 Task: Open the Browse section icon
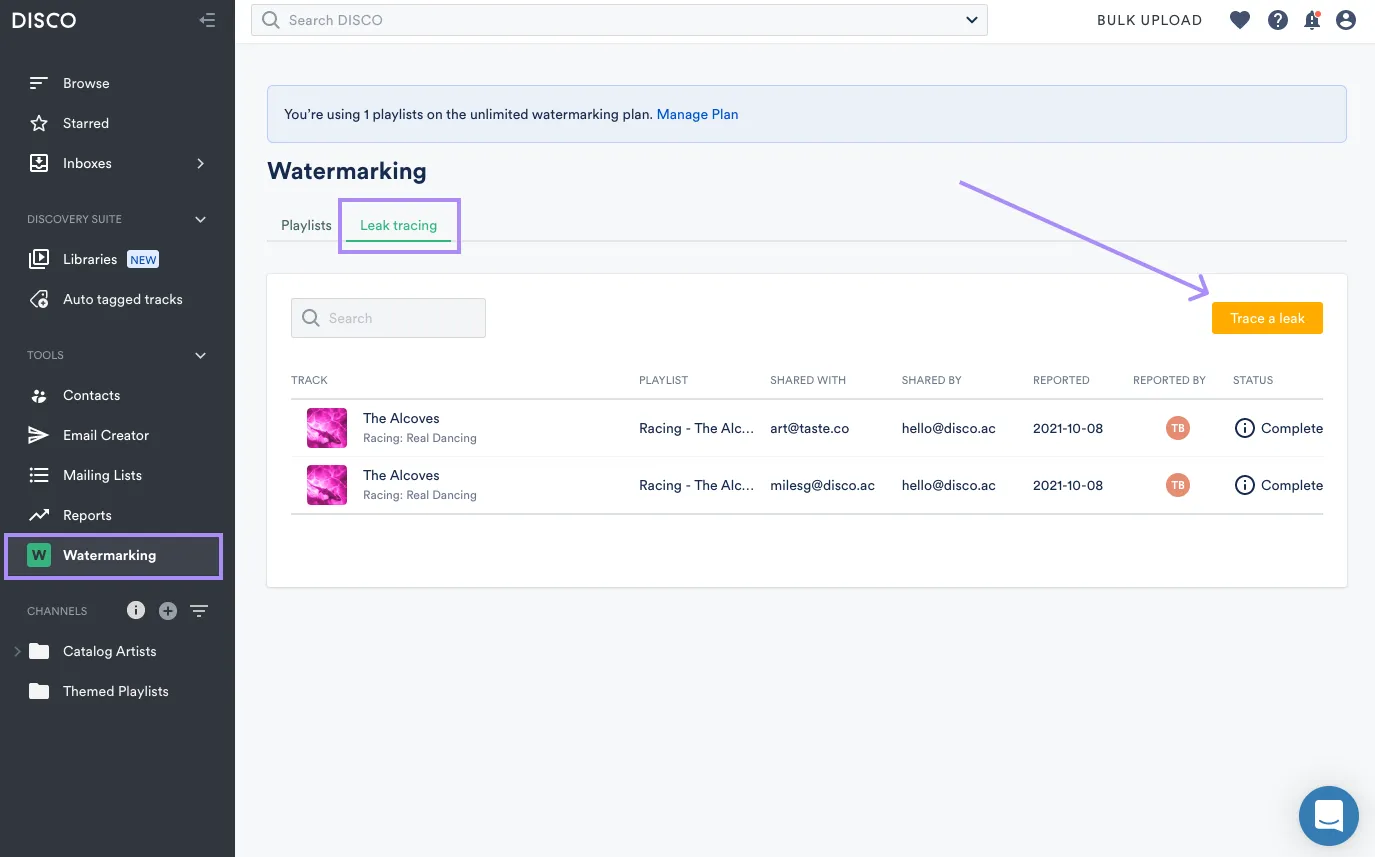[40, 82]
